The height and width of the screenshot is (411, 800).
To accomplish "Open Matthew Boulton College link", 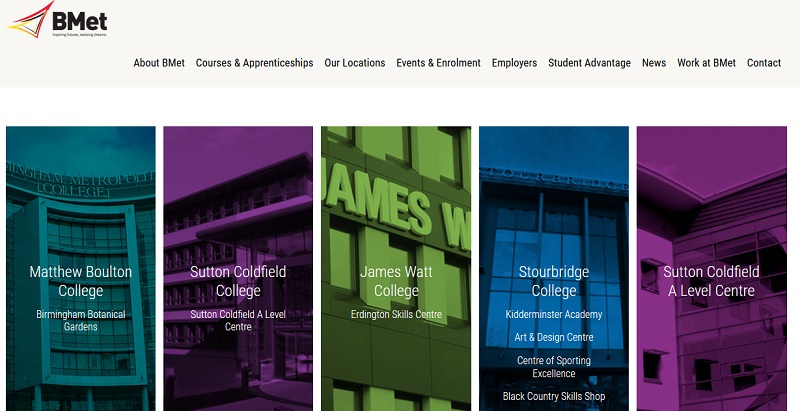I will click(81, 281).
